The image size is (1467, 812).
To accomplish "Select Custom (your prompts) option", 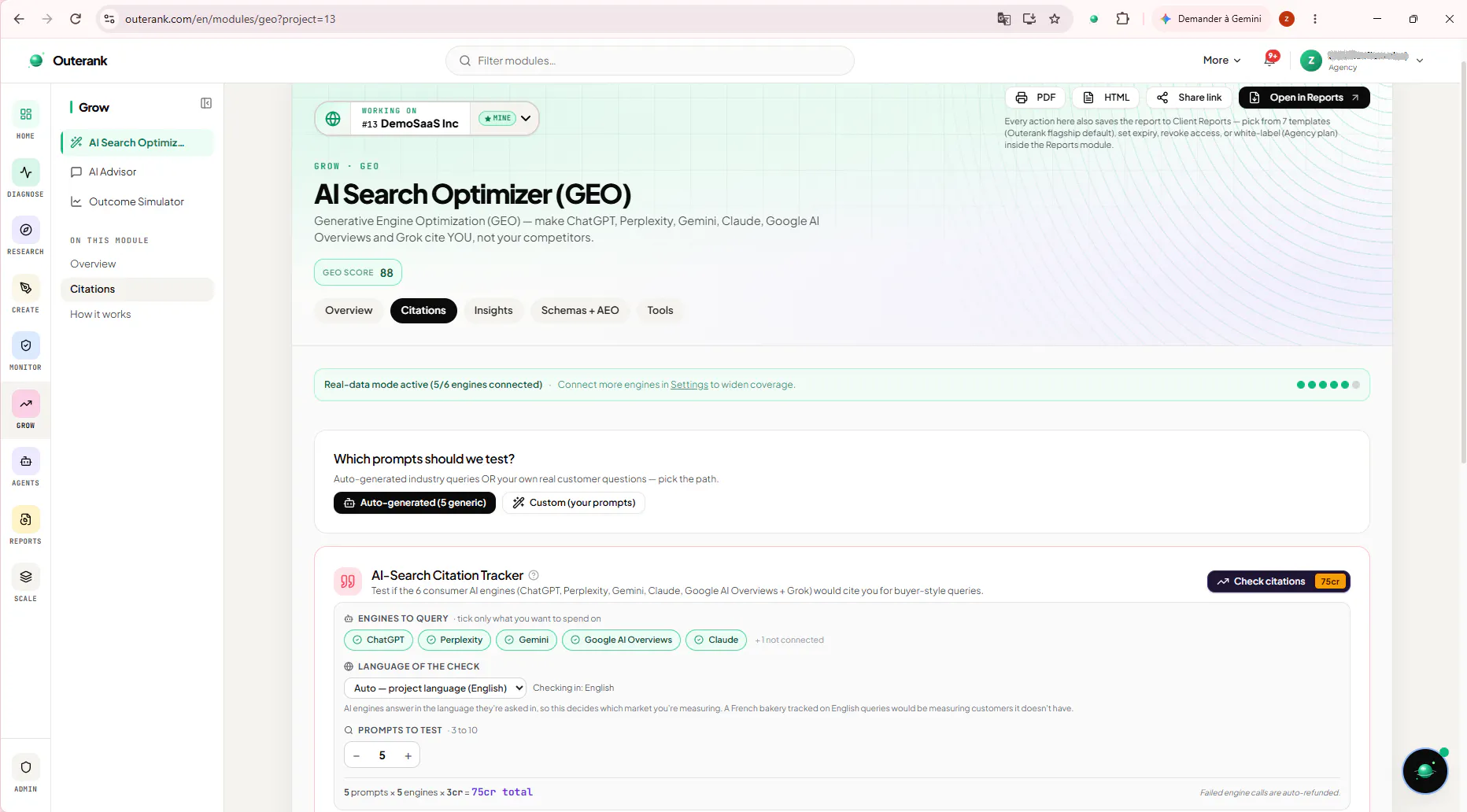I will (x=574, y=503).
